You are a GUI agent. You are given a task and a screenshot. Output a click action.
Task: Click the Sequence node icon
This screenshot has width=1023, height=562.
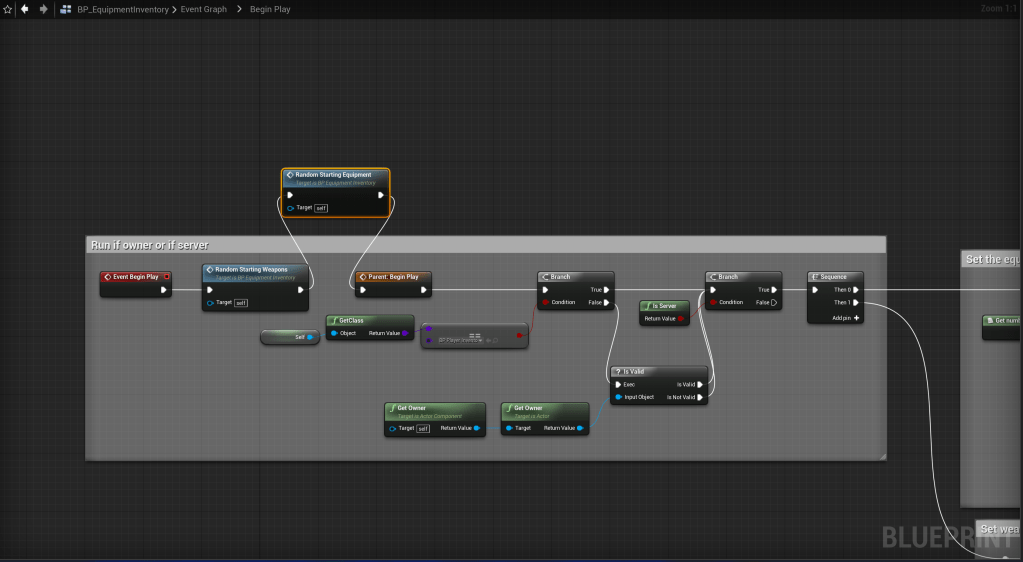pos(816,276)
